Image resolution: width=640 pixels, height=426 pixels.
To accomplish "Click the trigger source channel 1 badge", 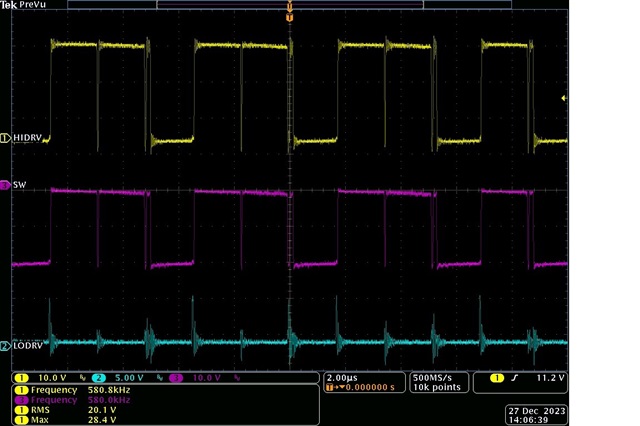I will pyautogui.click(x=497, y=378).
